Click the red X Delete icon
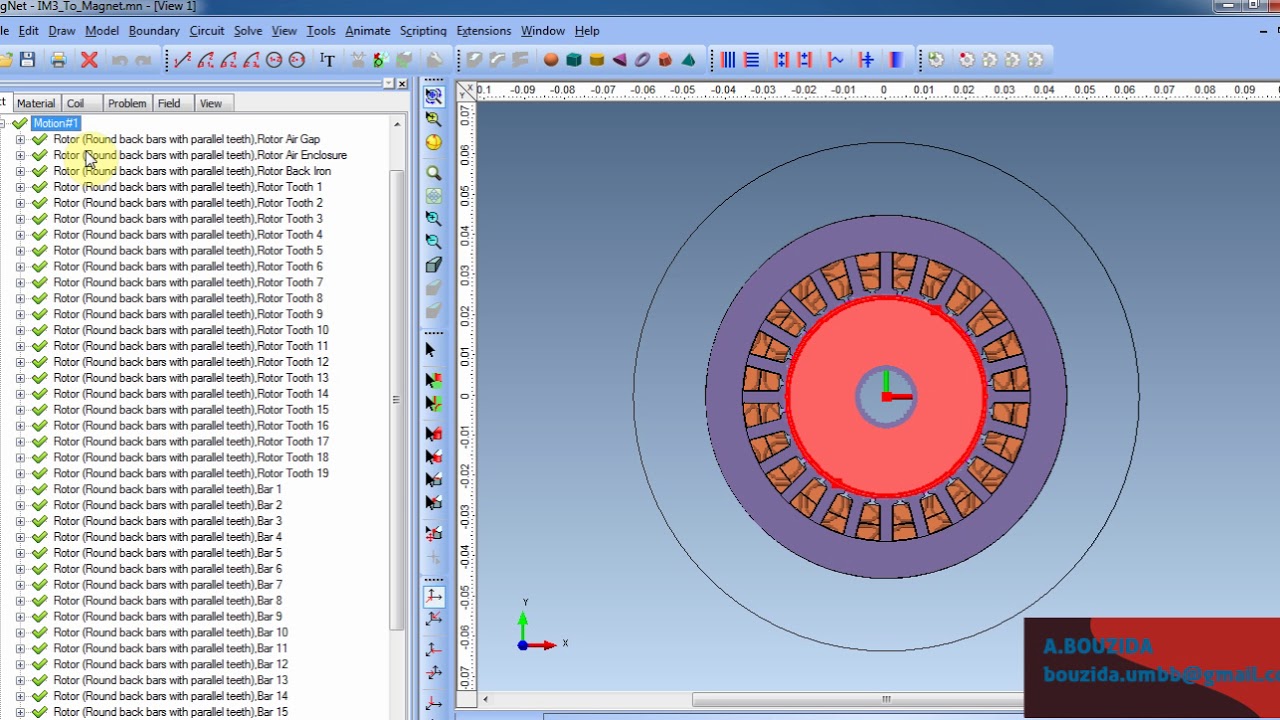The width and height of the screenshot is (1280, 720). tap(89, 60)
